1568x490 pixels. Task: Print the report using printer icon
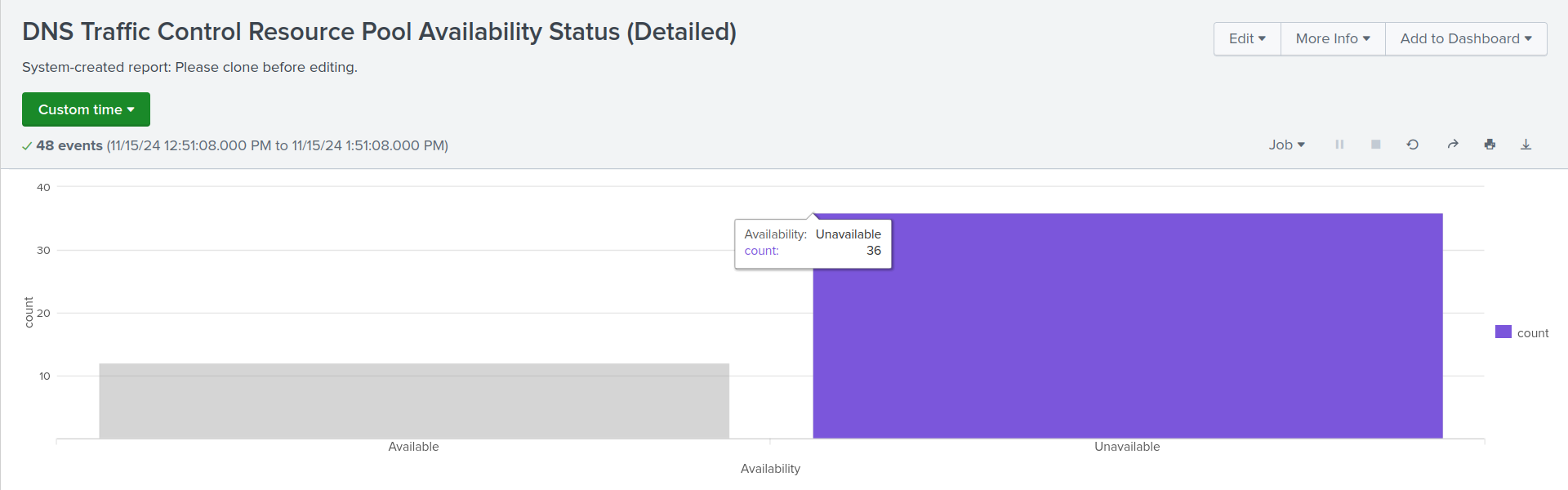pos(1490,145)
